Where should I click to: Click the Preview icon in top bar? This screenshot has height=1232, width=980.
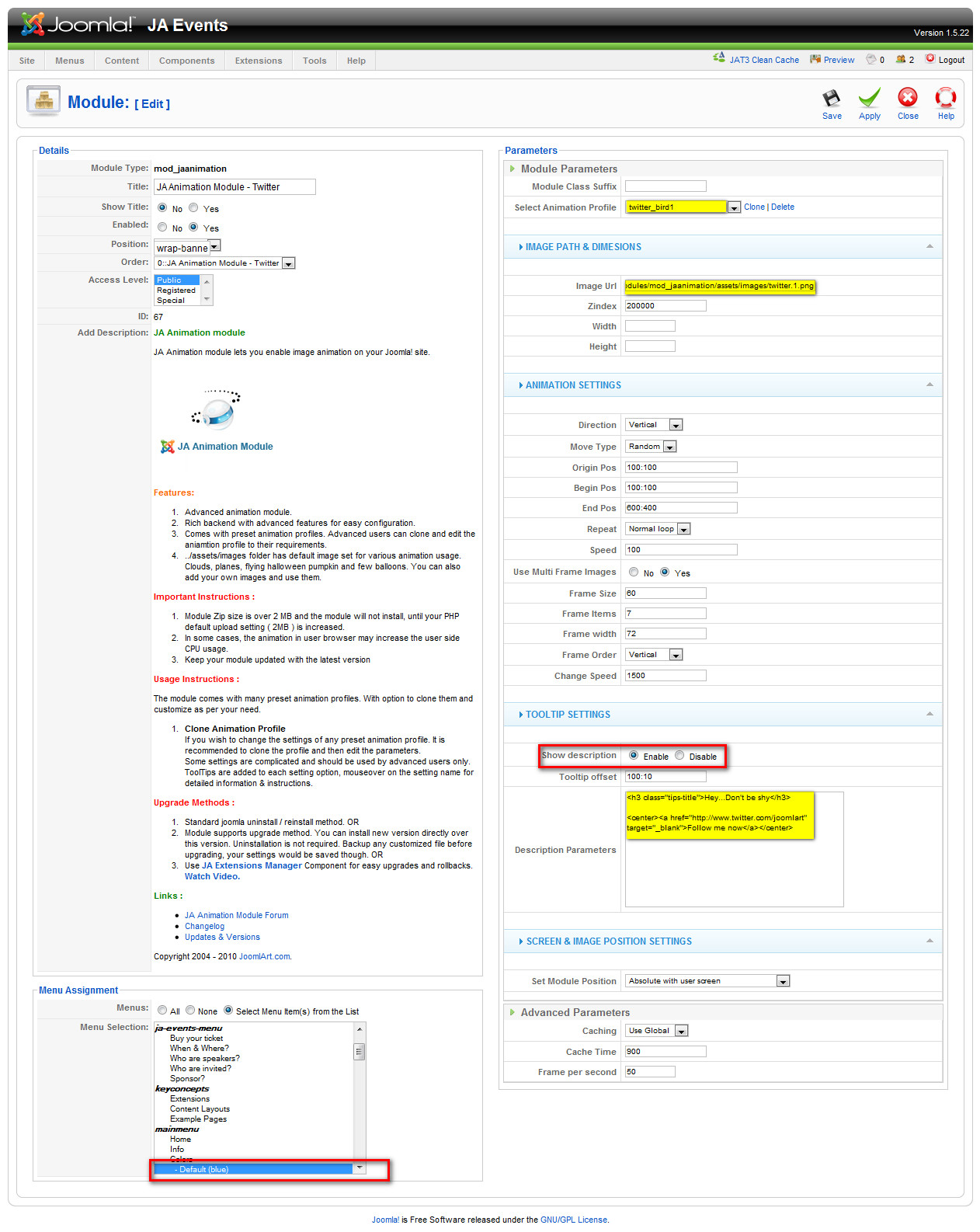pos(815,59)
